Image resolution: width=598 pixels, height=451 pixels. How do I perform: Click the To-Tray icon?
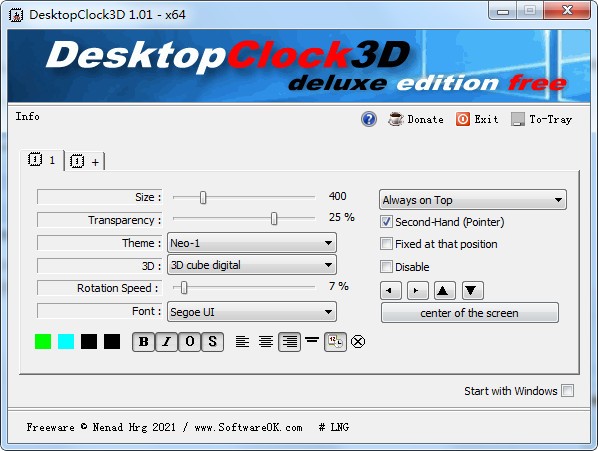pos(518,119)
